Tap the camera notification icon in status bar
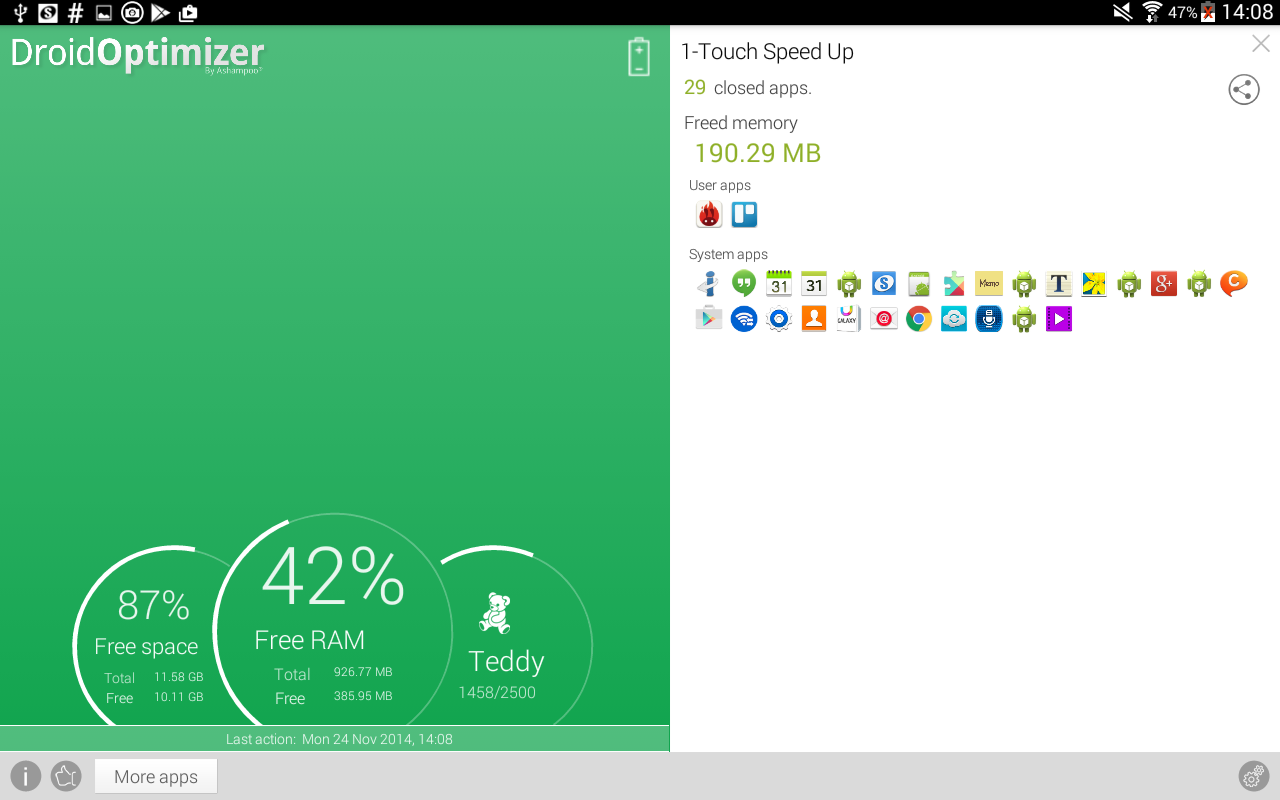Screen dimensions: 1280x800 (x=132, y=13)
